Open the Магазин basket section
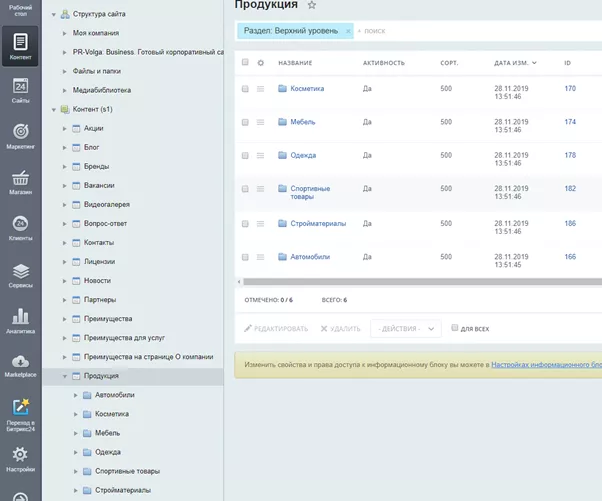 pyautogui.click(x=20, y=182)
